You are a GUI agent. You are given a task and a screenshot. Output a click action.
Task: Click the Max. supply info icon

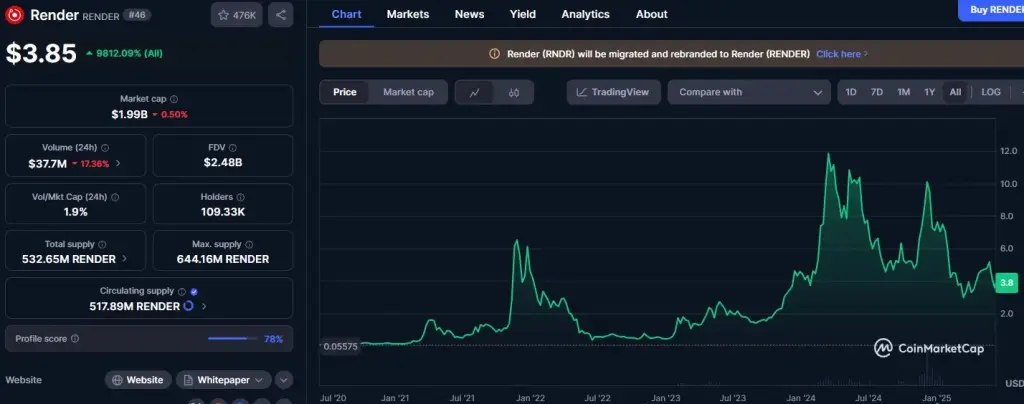[x=249, y=244]
